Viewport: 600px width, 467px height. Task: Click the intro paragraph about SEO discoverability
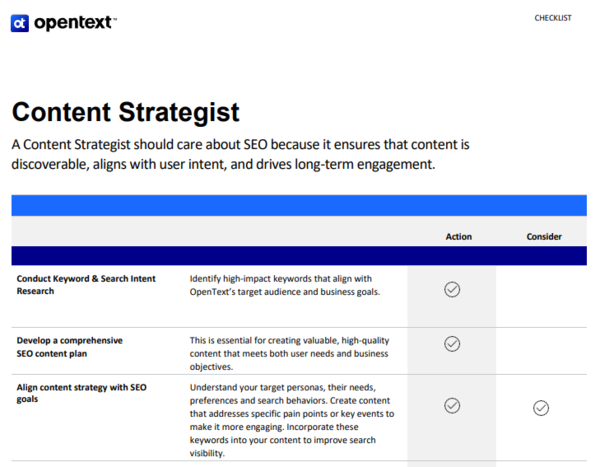click(240, 154)
